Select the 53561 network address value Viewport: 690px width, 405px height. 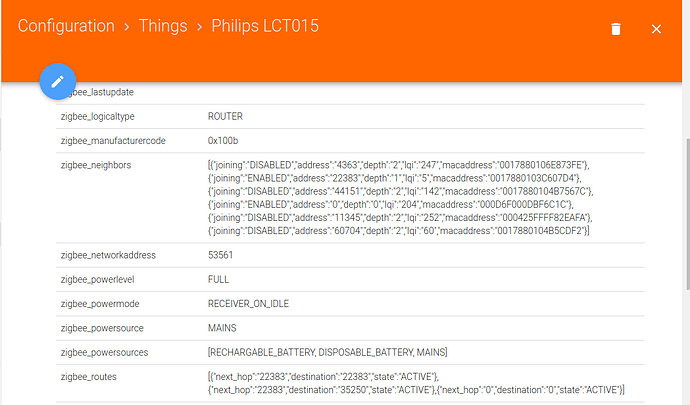pyautogui.click(x=220, y=255)
